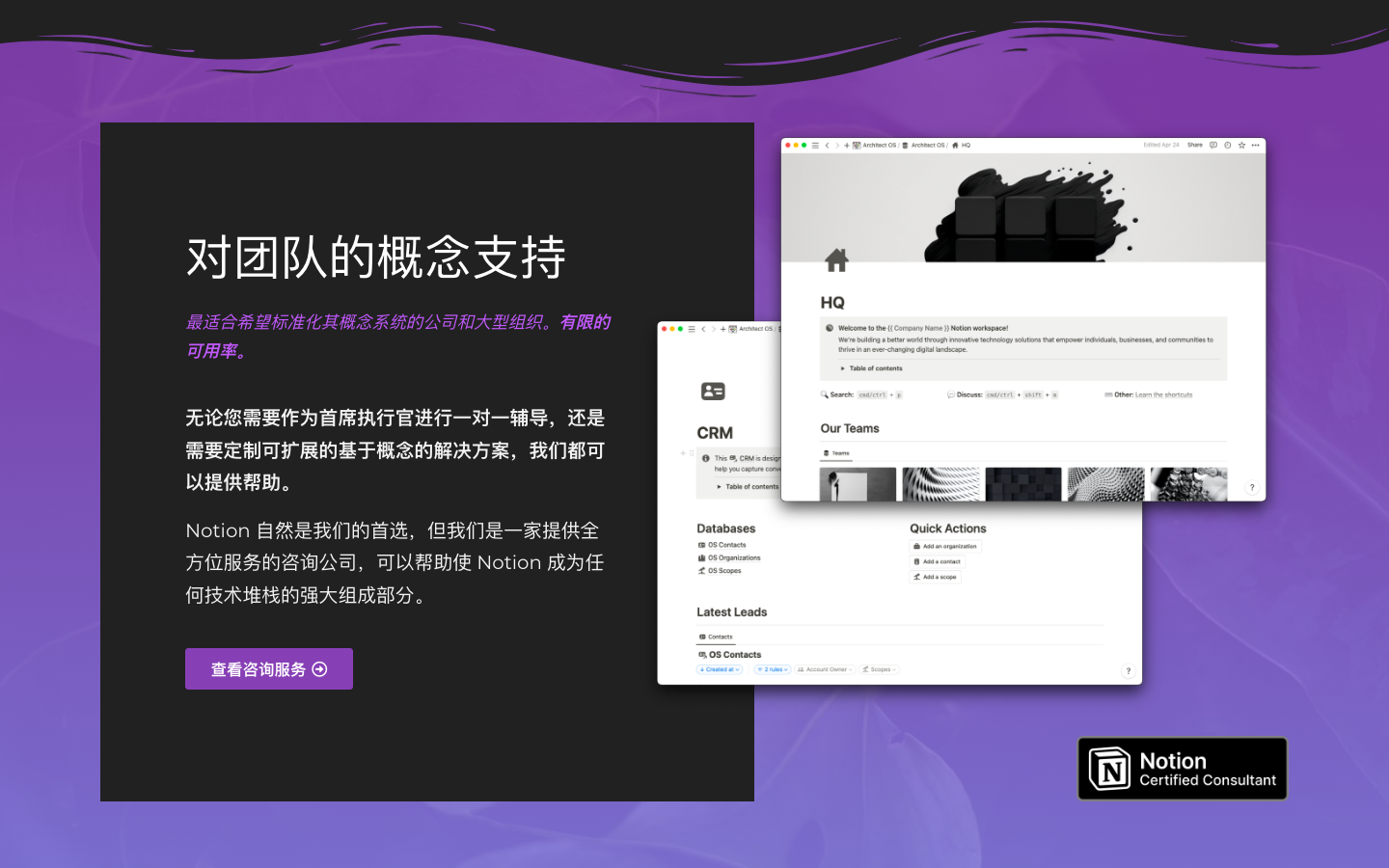Click the Databases heading in CRM window
1389x868 pixels.
(x=726, y=529)
